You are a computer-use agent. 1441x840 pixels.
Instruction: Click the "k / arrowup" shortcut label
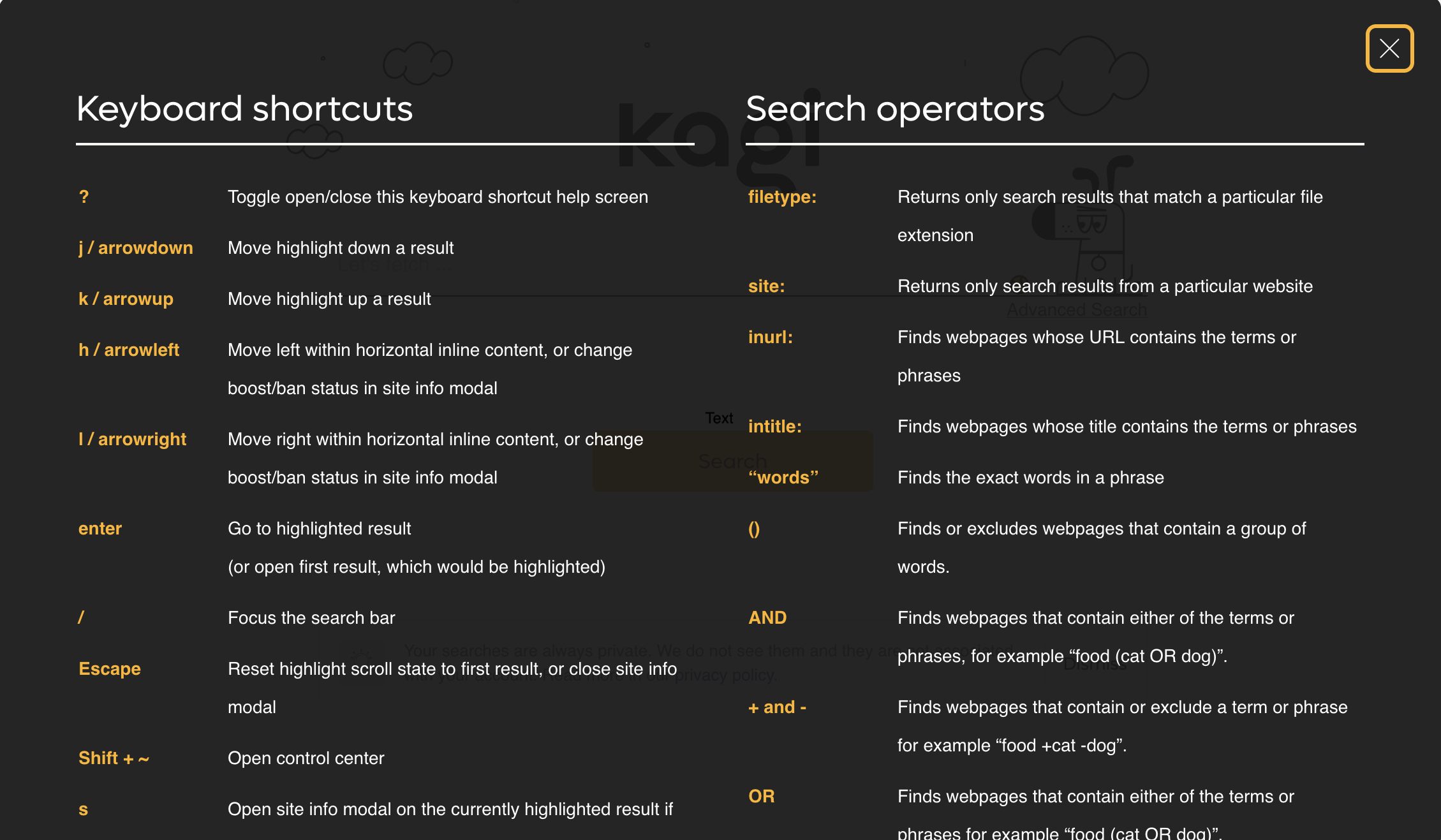coord(126,298)
